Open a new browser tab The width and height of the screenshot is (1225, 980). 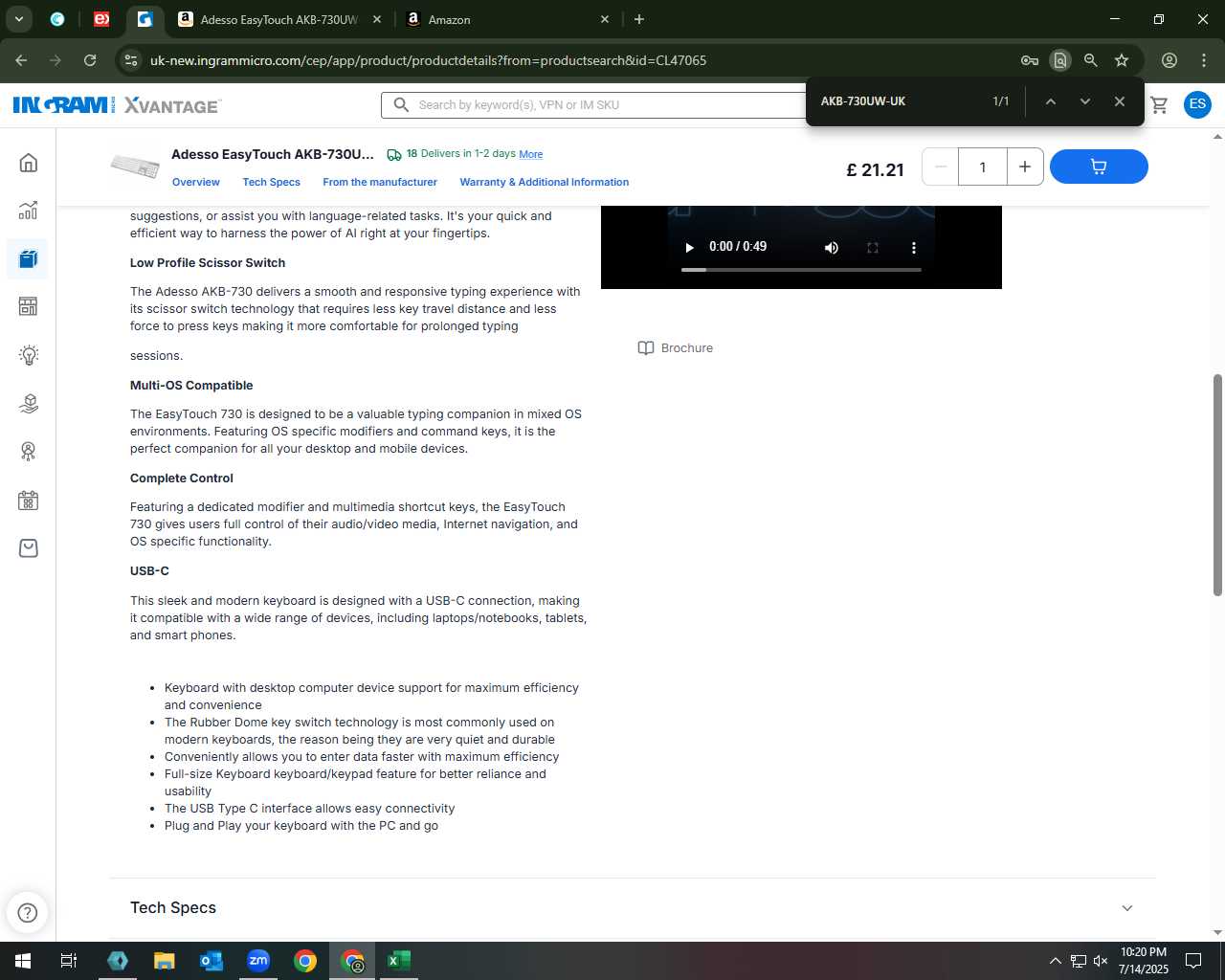639,19
